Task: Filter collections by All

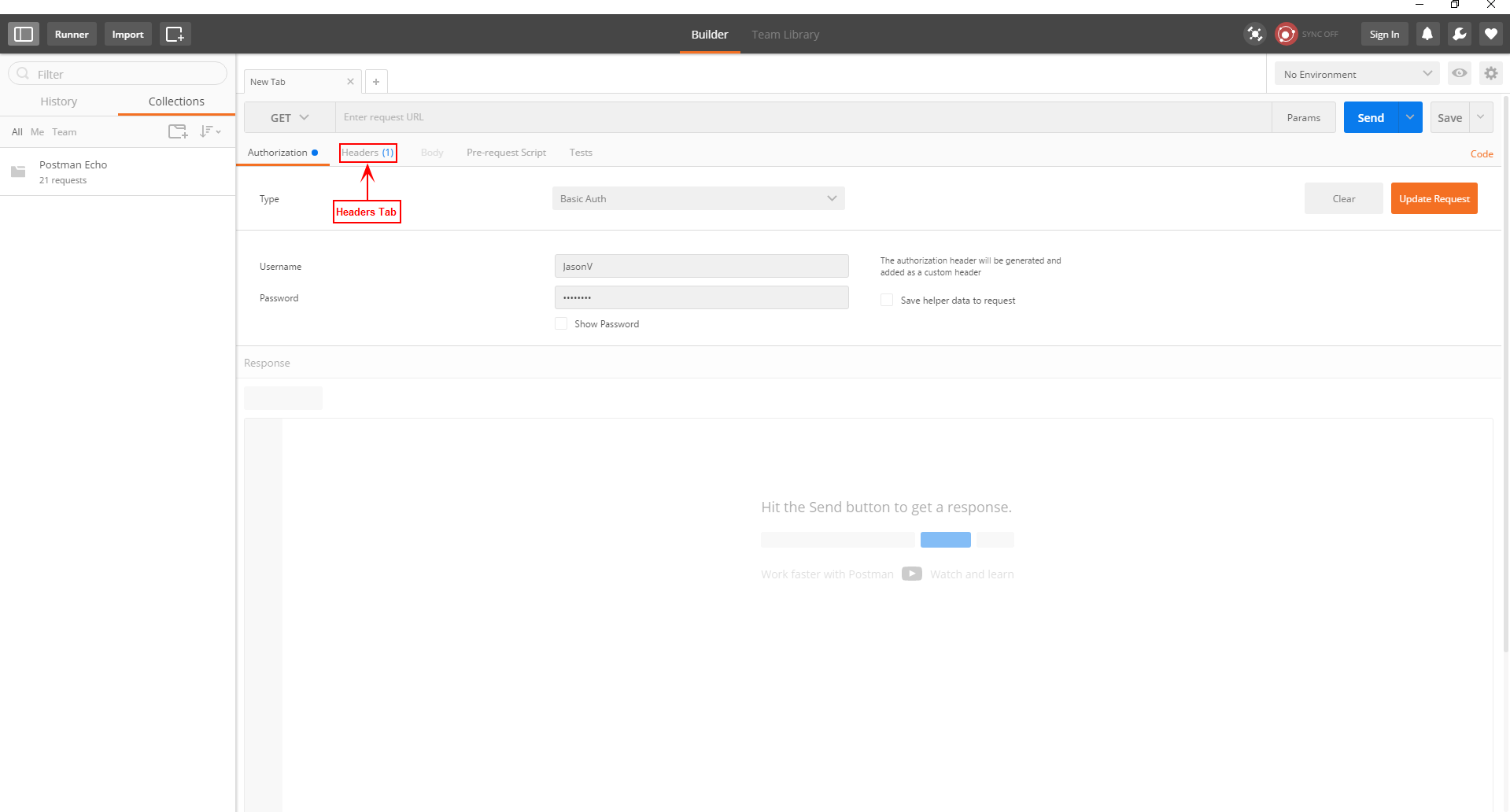Action: 17,132
